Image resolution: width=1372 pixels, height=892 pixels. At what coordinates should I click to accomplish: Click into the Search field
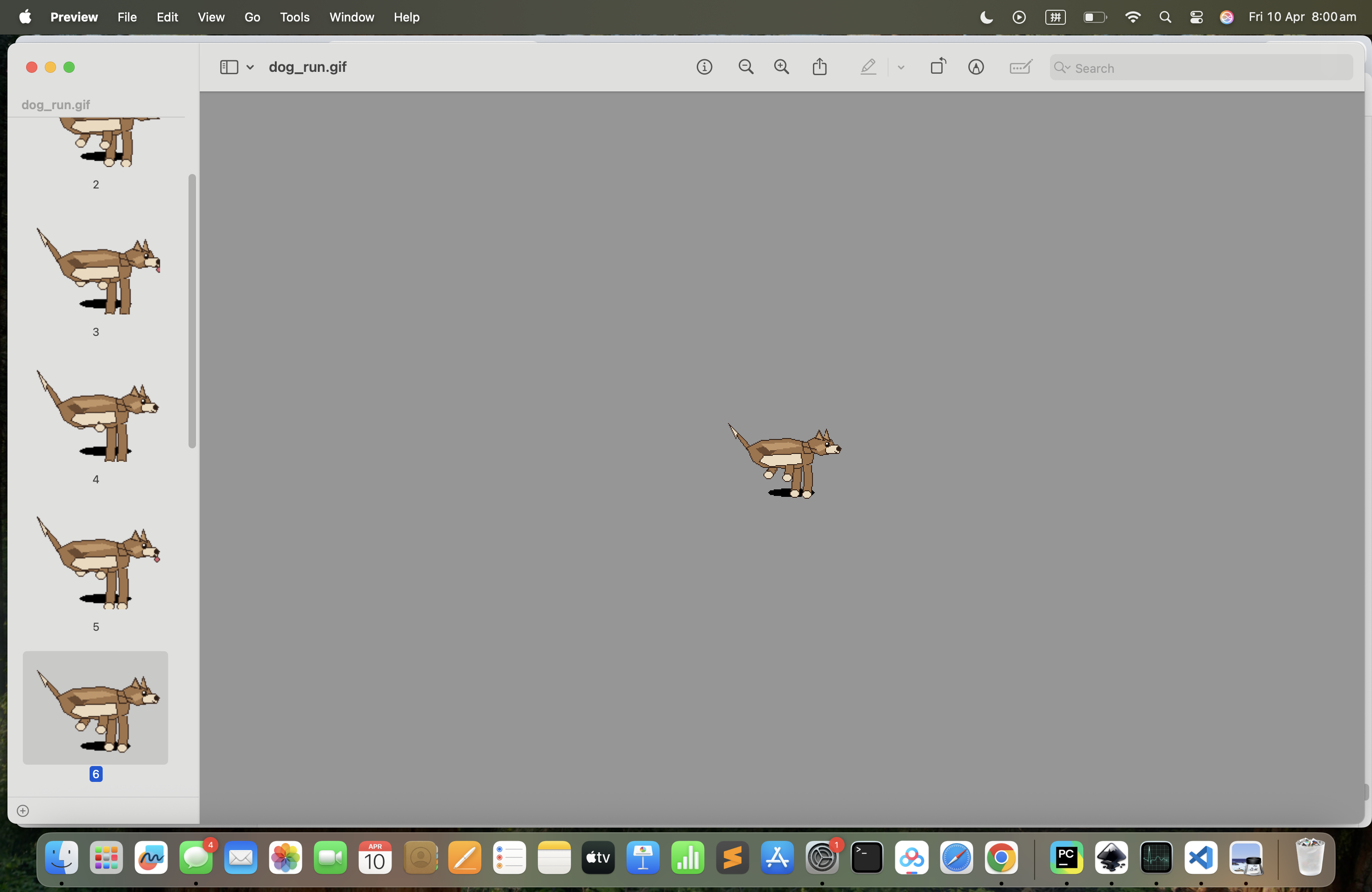(1201, 68)
